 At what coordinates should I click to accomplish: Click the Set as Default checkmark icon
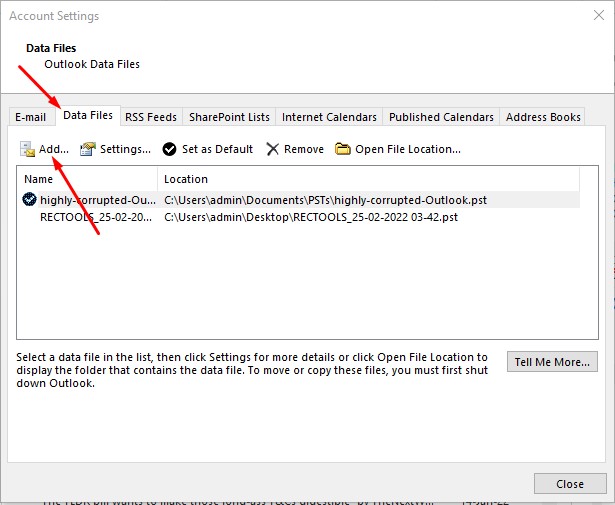(169, 149)
